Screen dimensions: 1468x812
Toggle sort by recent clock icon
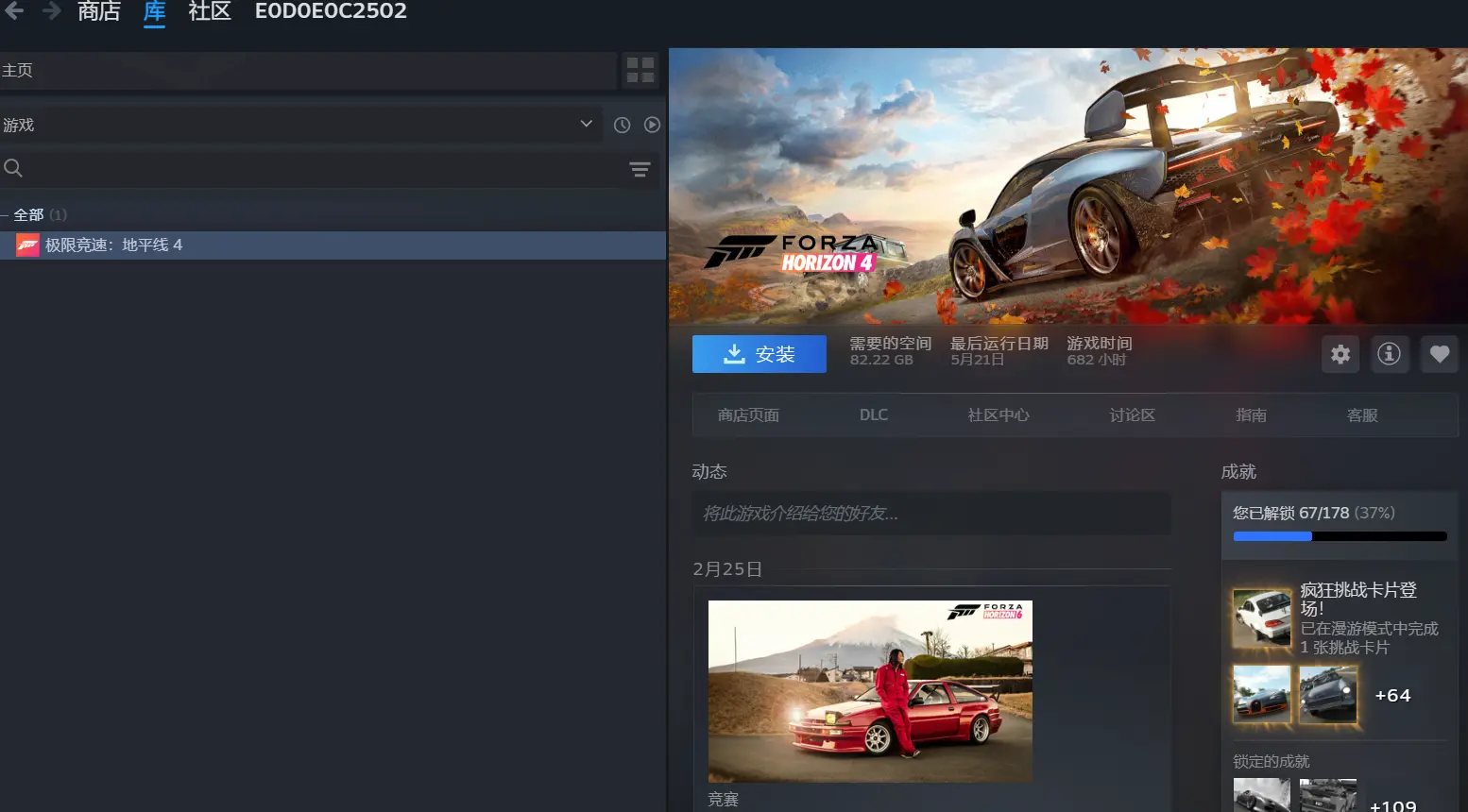(622, 125)
